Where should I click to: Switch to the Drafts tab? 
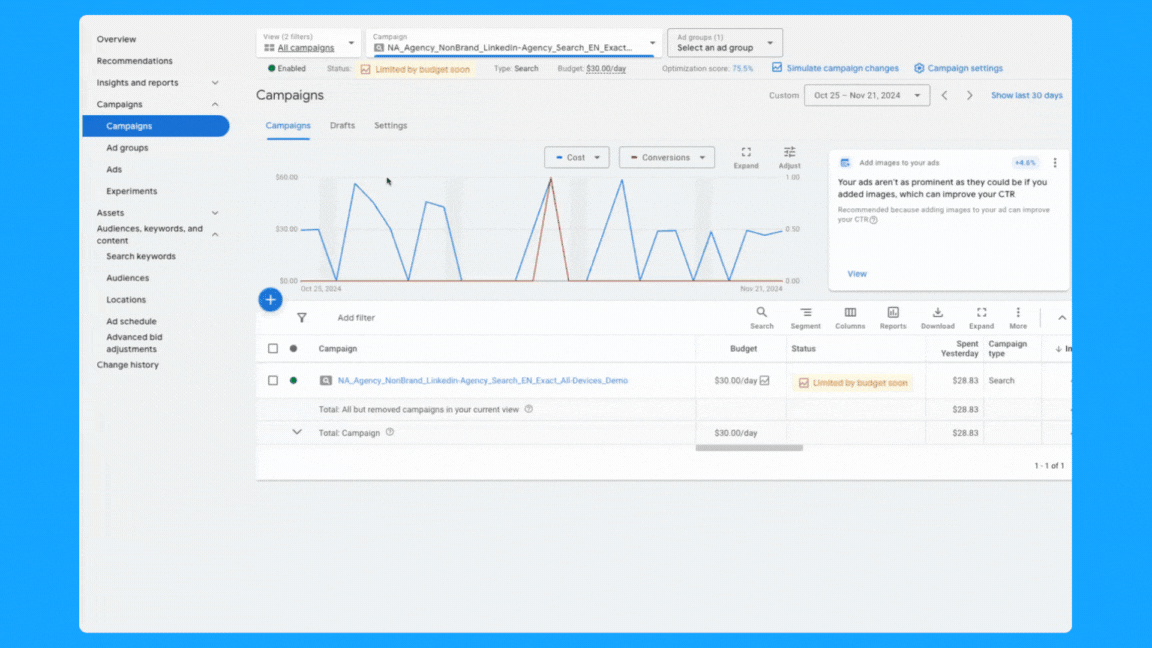(342, 126)
